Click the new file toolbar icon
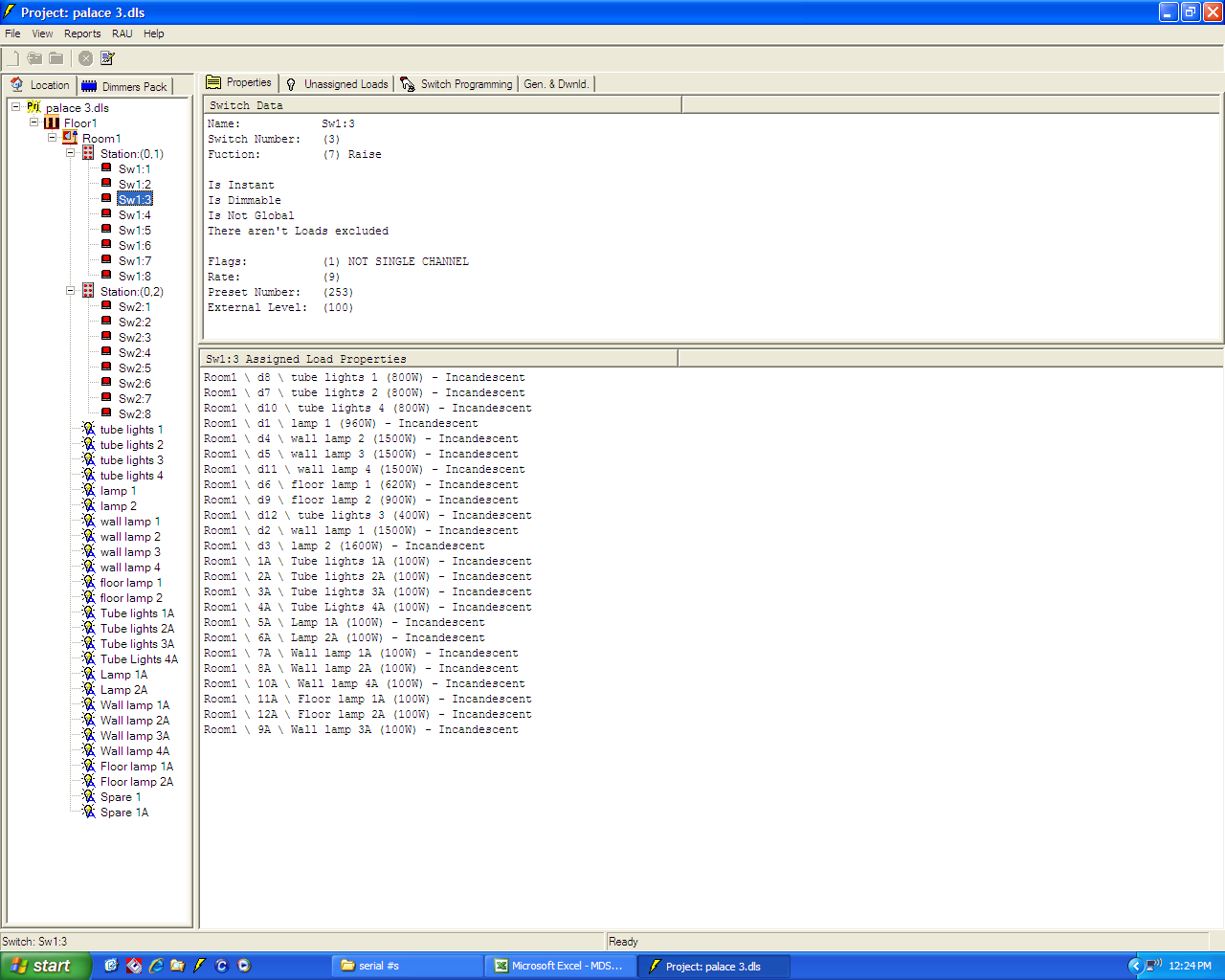The height and width of the screenshot is (980, 1225). tap(12, 58)
